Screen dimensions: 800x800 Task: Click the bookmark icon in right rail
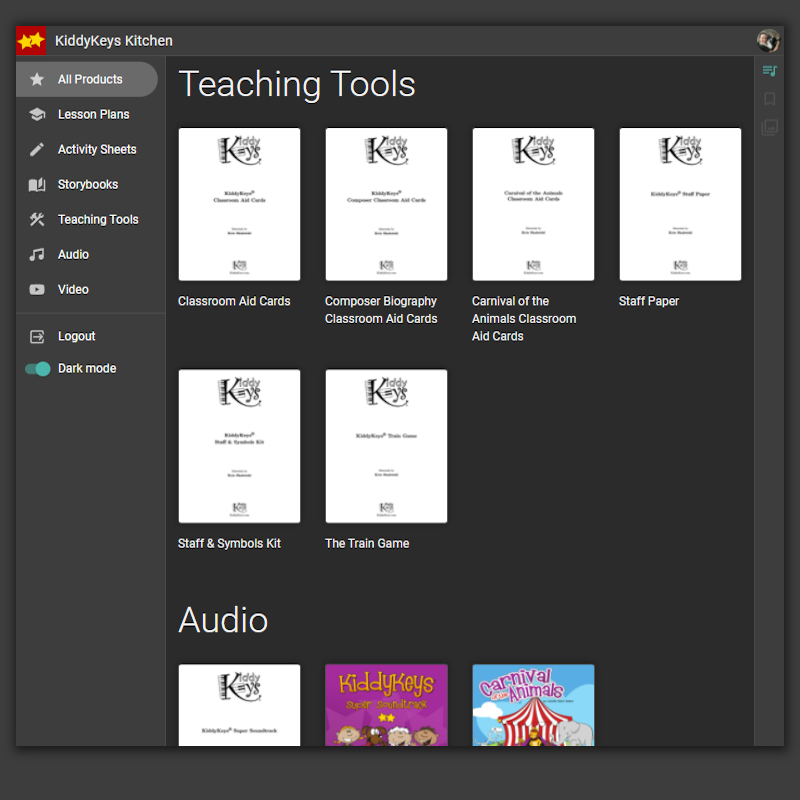coord(769,98)
